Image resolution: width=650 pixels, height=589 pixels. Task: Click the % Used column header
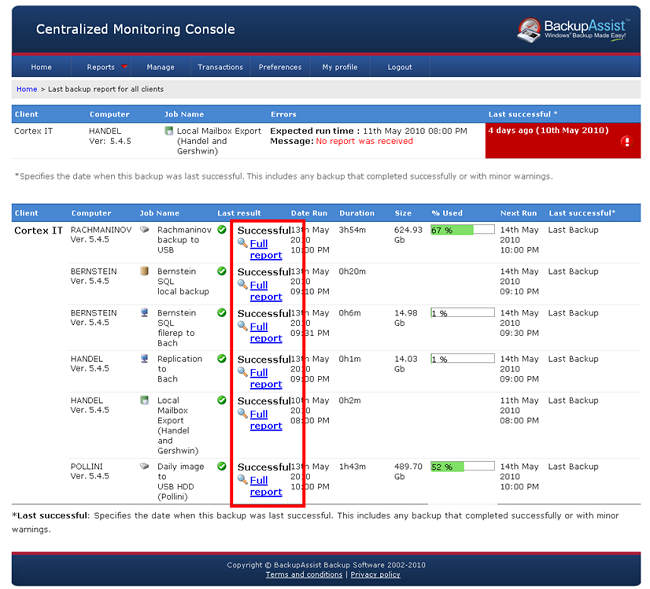click(x=446, y=213)
